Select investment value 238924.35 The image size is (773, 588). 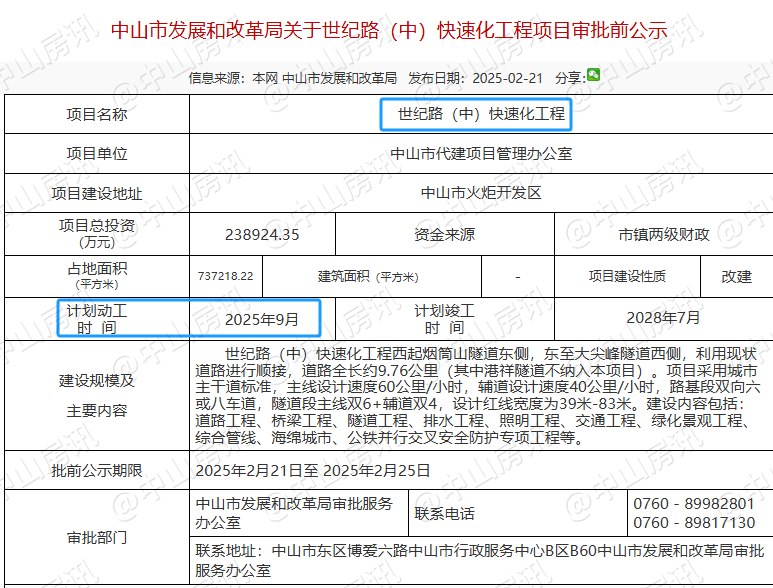point(262,235)
